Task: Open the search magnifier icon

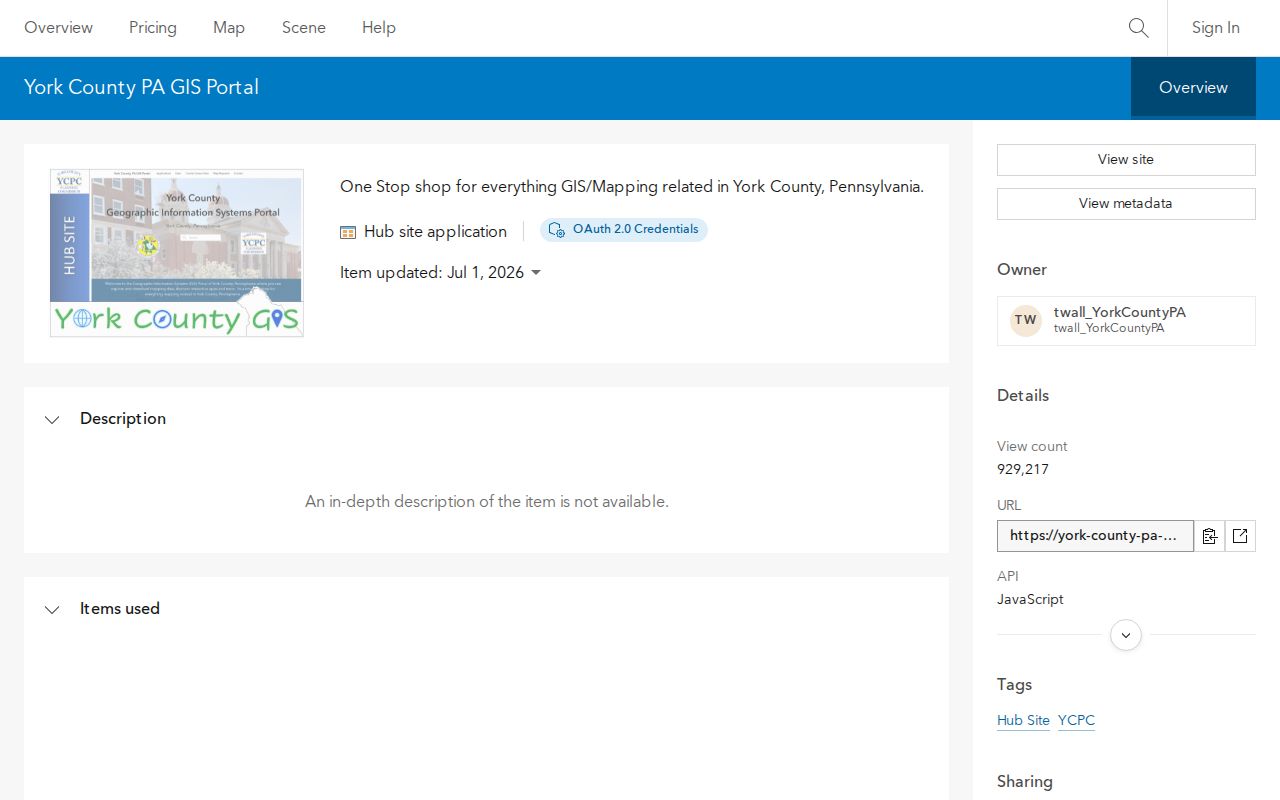Action: (x=1138, y=28)
